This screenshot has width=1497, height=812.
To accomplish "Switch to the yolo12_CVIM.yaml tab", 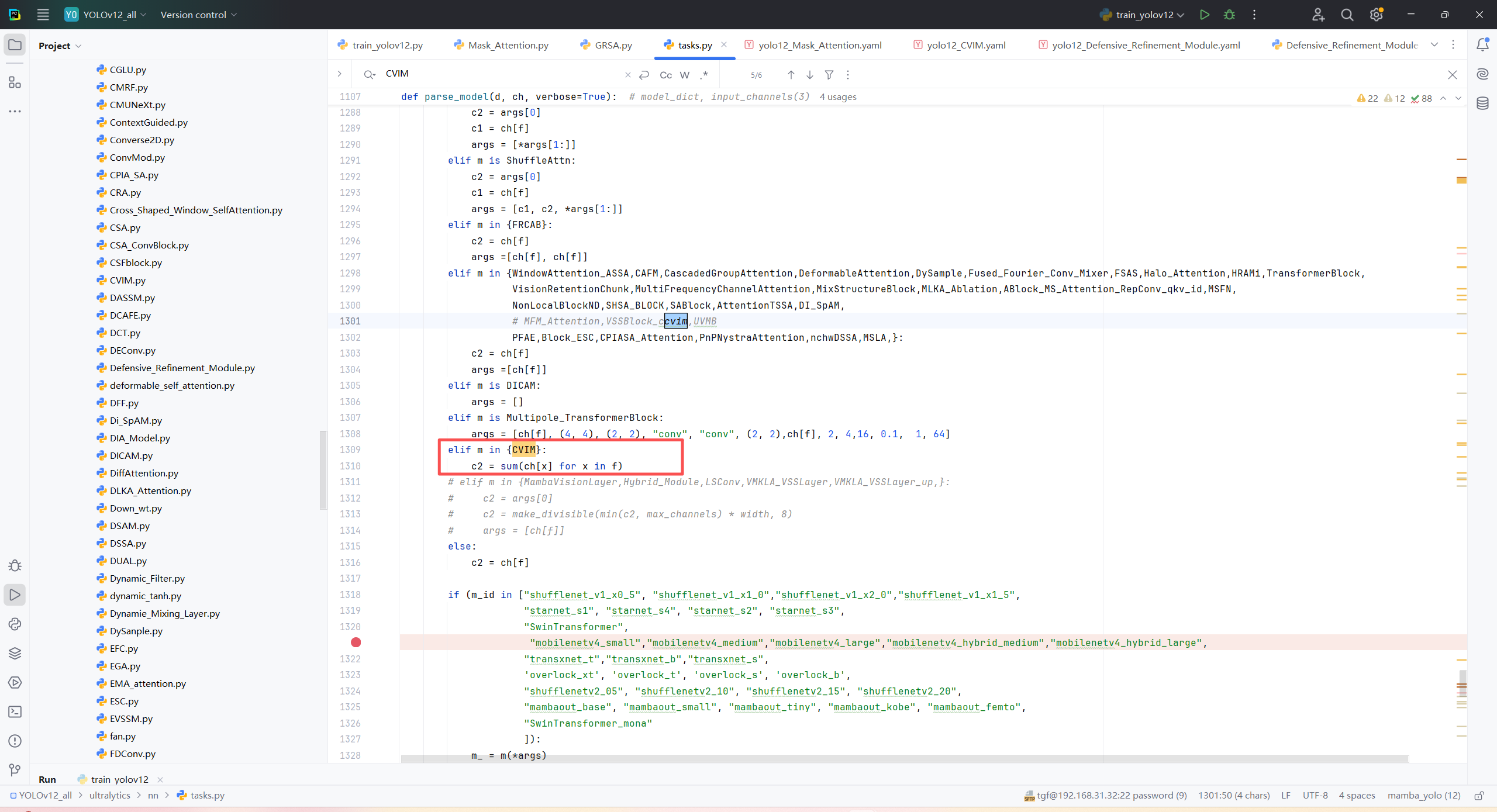I will tap(965, 45).
